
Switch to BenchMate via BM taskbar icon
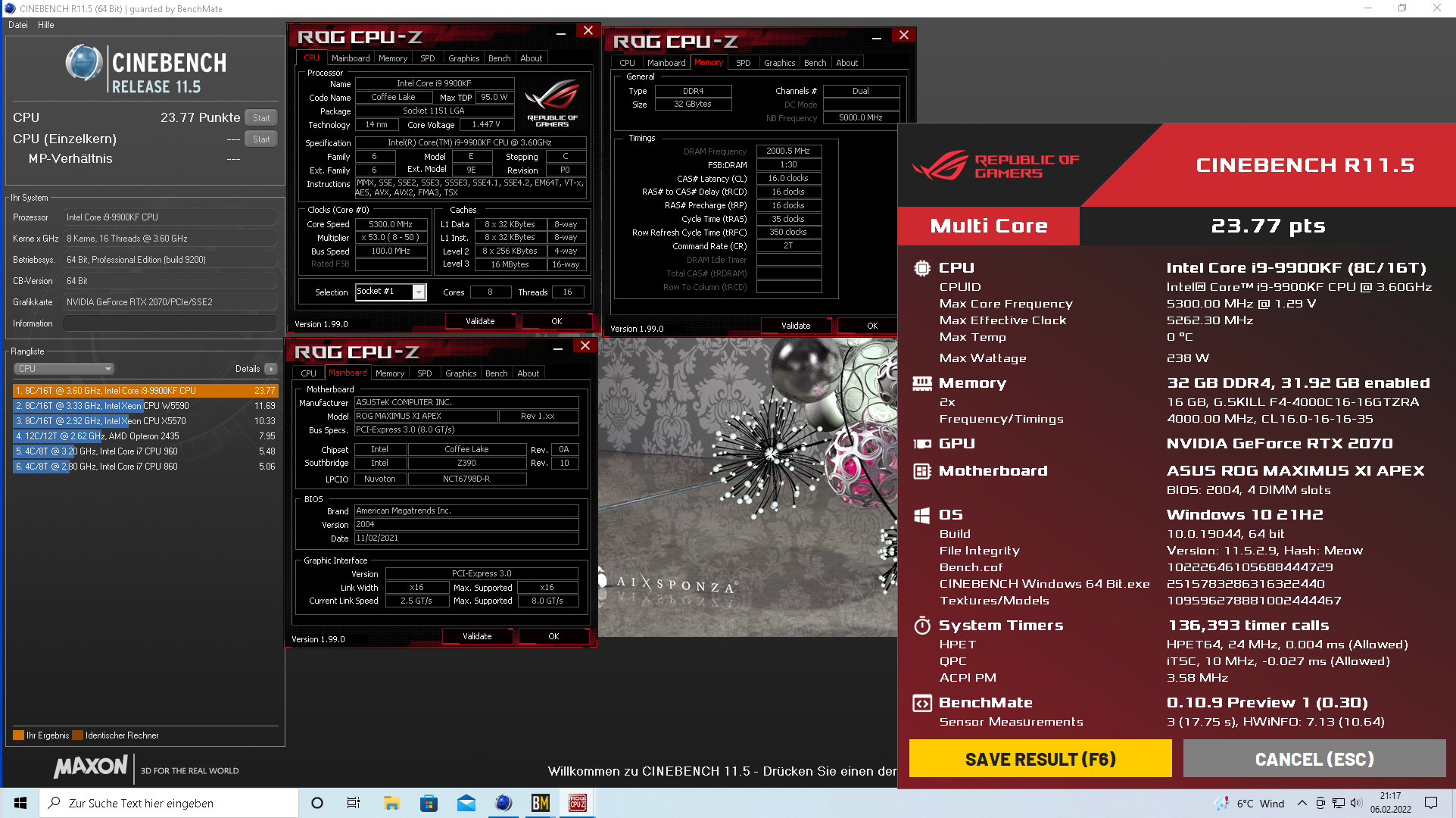tap(540, 803)
